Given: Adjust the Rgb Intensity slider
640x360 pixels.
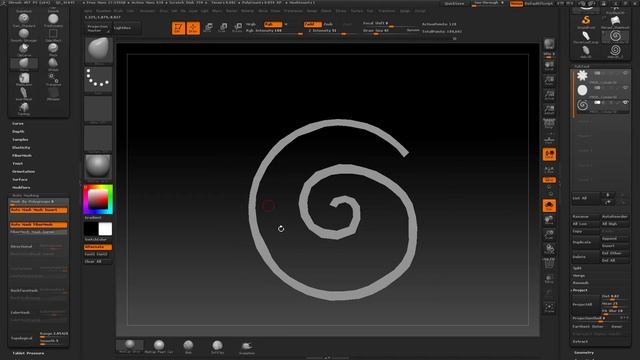Looking at the screenshot, I should 273,31.
